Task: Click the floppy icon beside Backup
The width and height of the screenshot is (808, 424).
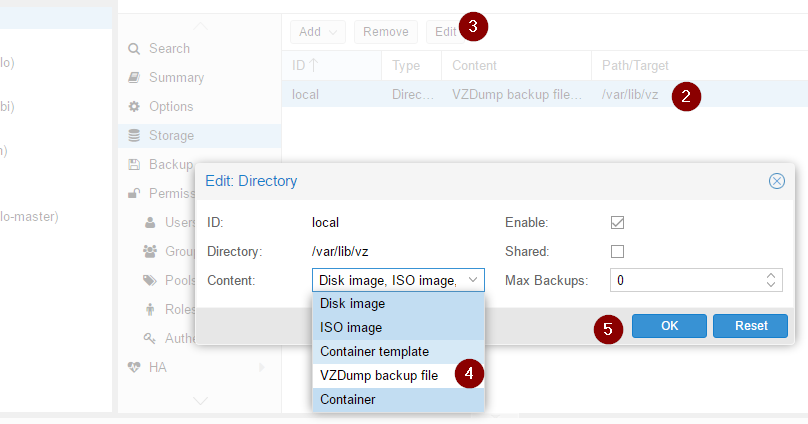Action: (134, 164)
